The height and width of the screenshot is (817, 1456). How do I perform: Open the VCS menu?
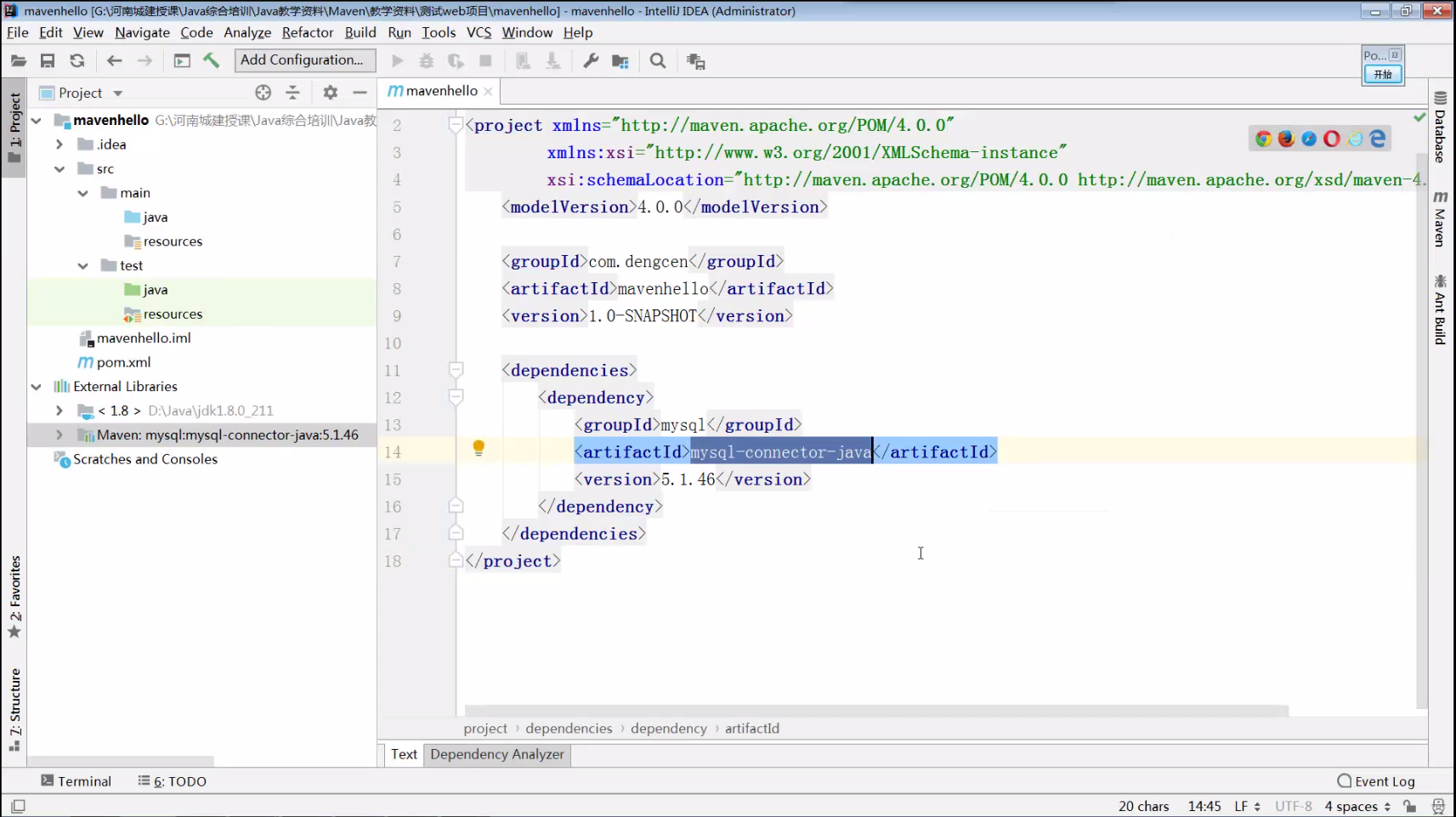479,32
